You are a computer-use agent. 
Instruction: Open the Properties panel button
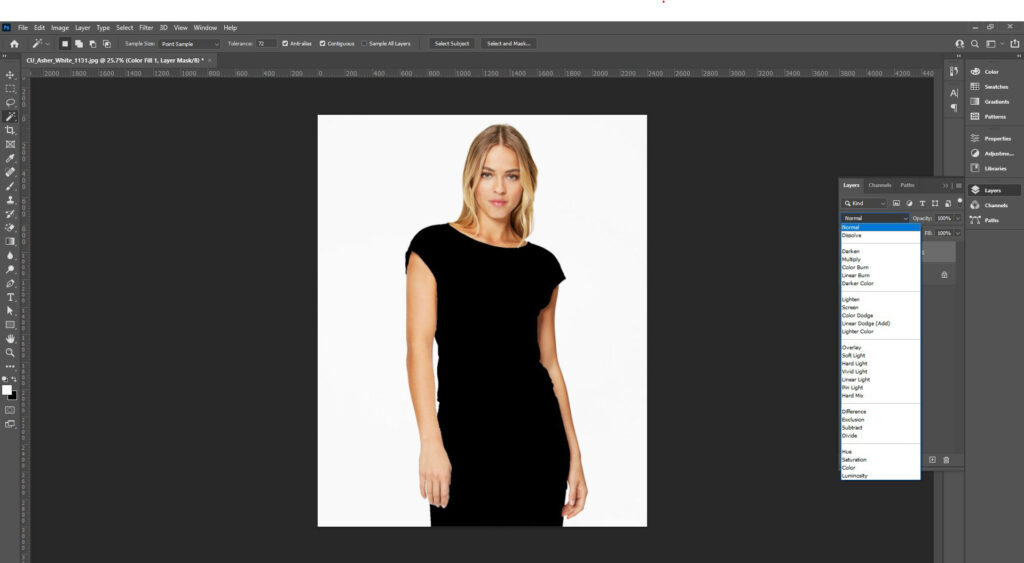(x=991, y=138)
